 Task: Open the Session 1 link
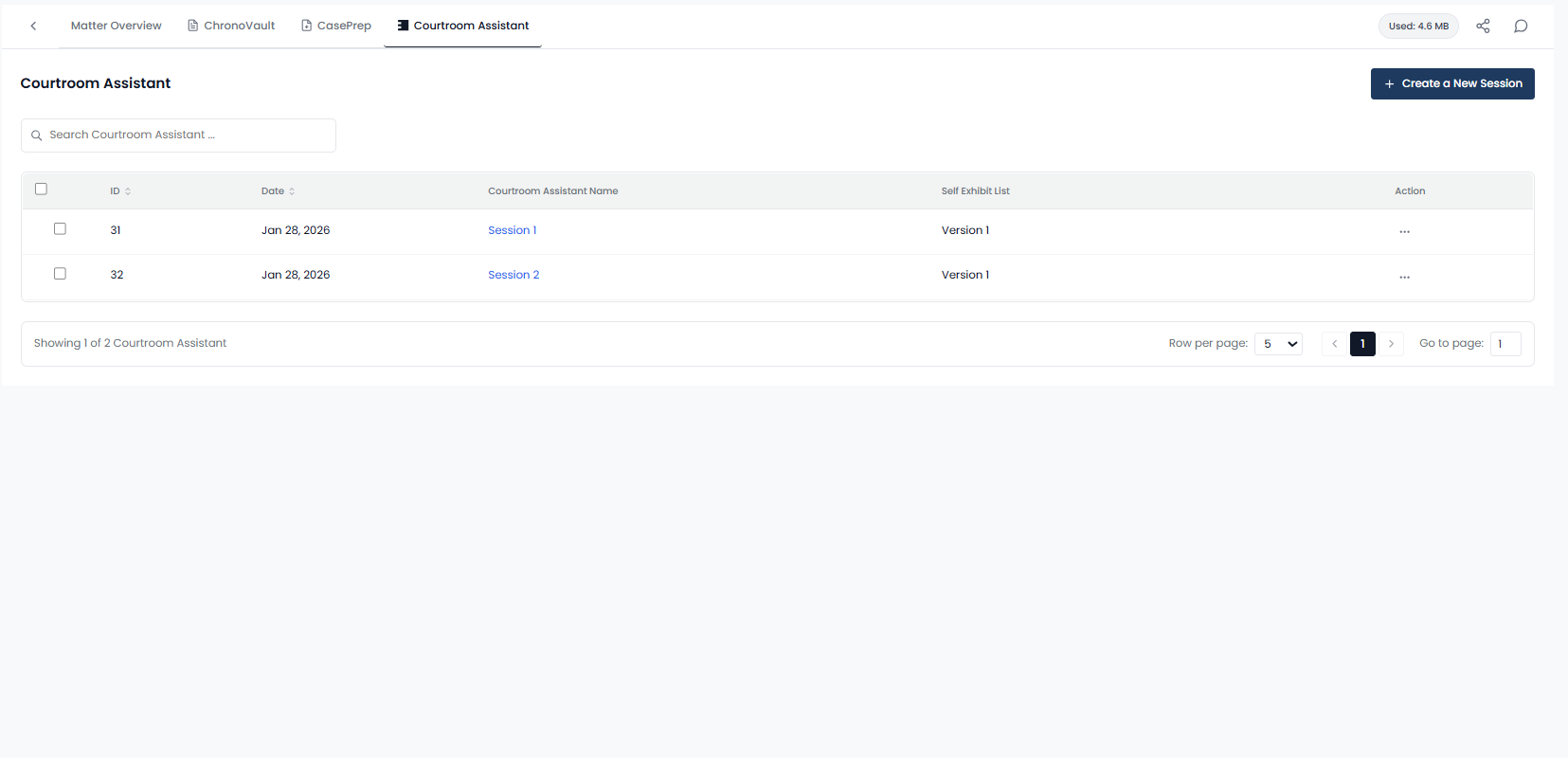[512, 230]
